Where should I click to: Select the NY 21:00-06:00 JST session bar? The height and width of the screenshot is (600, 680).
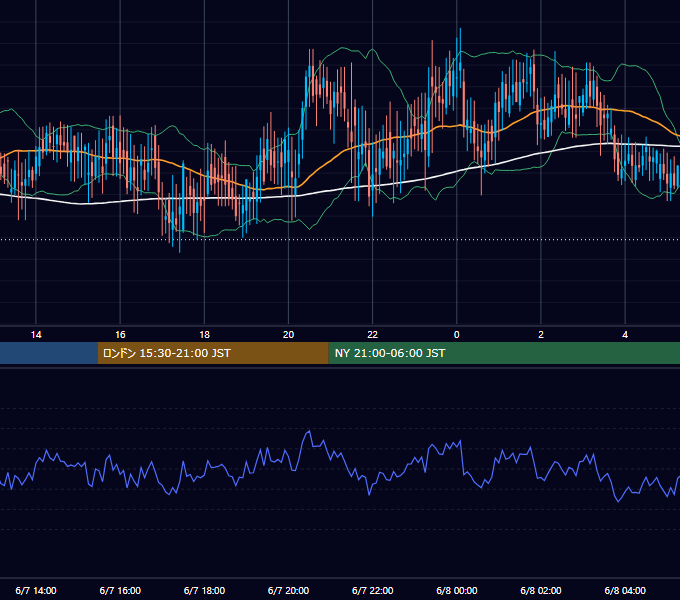click(504, 353)
